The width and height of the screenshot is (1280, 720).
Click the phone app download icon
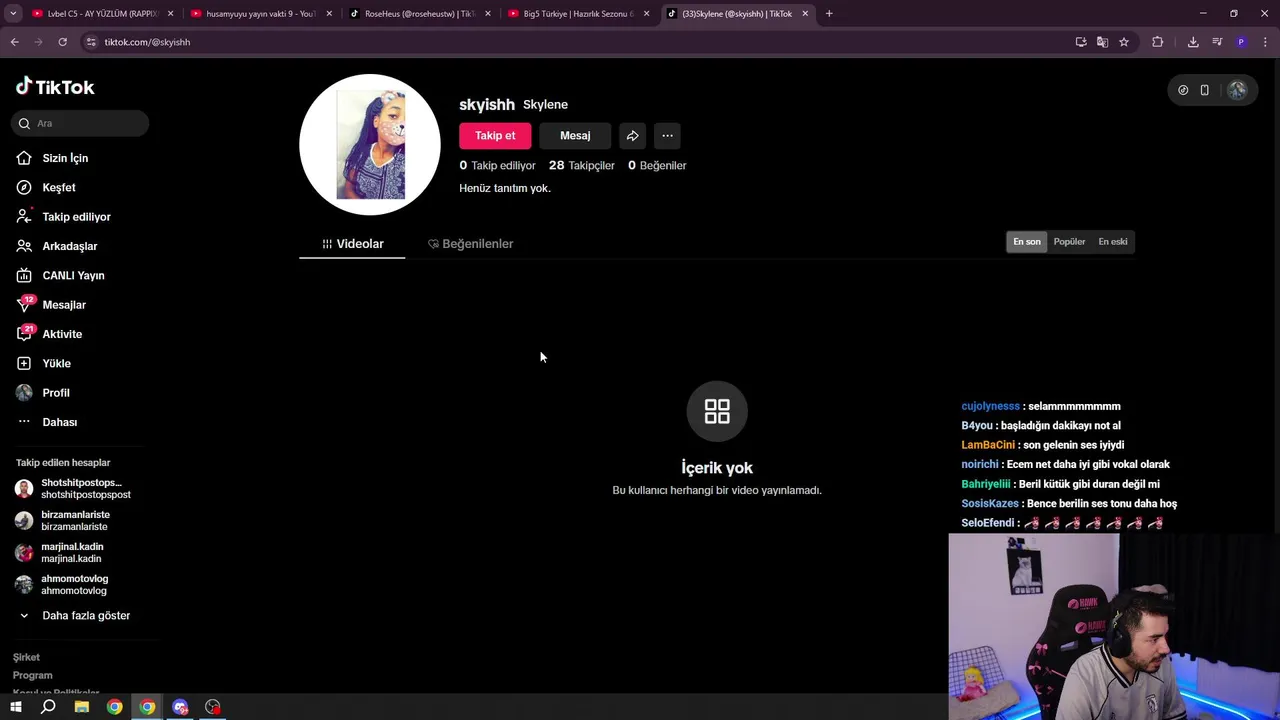point(1204,90)
